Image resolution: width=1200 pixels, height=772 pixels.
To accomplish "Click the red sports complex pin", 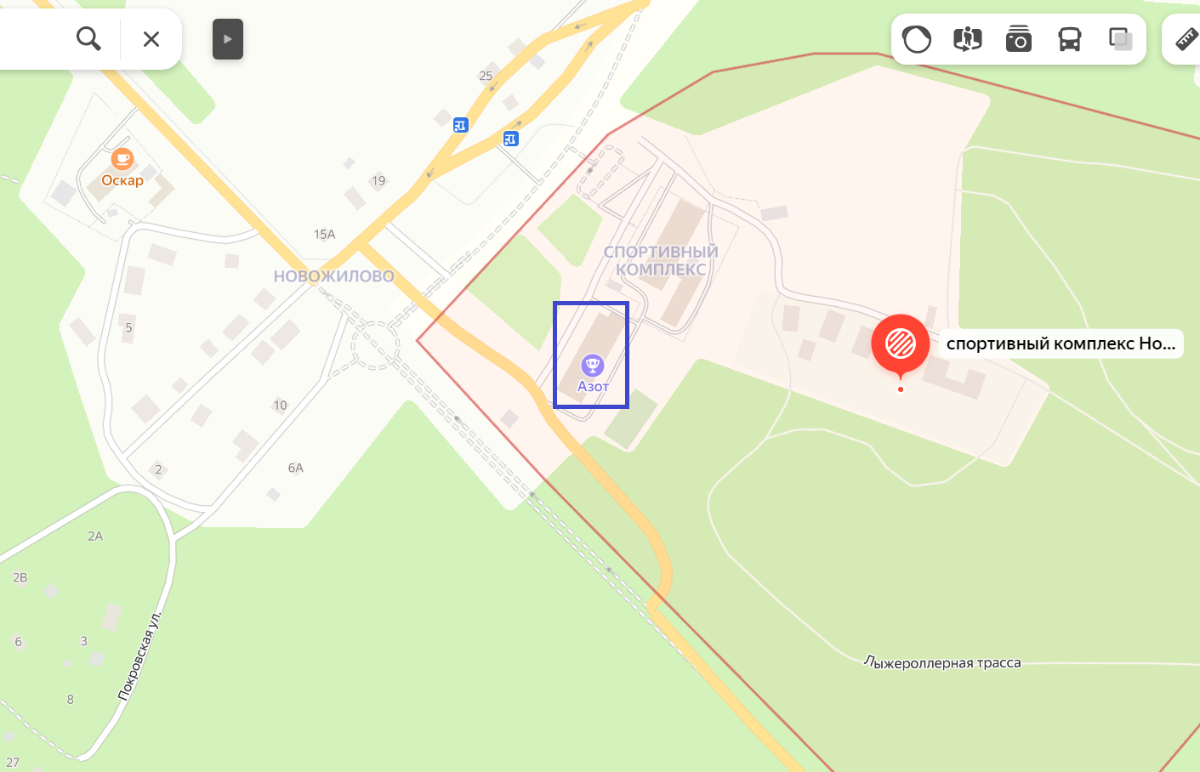I will click(900, 344).
